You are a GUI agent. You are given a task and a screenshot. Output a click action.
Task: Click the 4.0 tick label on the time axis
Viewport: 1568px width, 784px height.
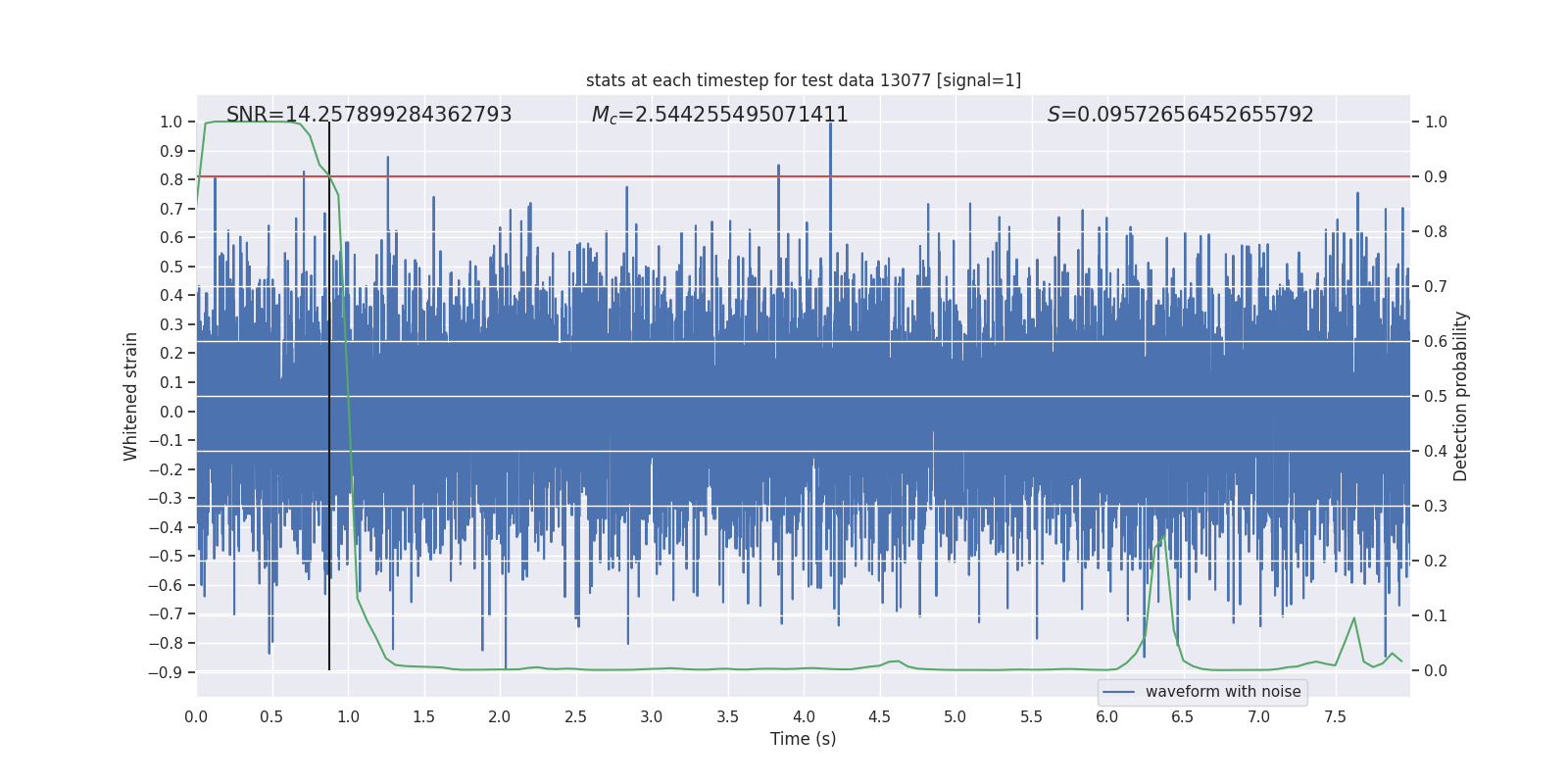point(804,717)
